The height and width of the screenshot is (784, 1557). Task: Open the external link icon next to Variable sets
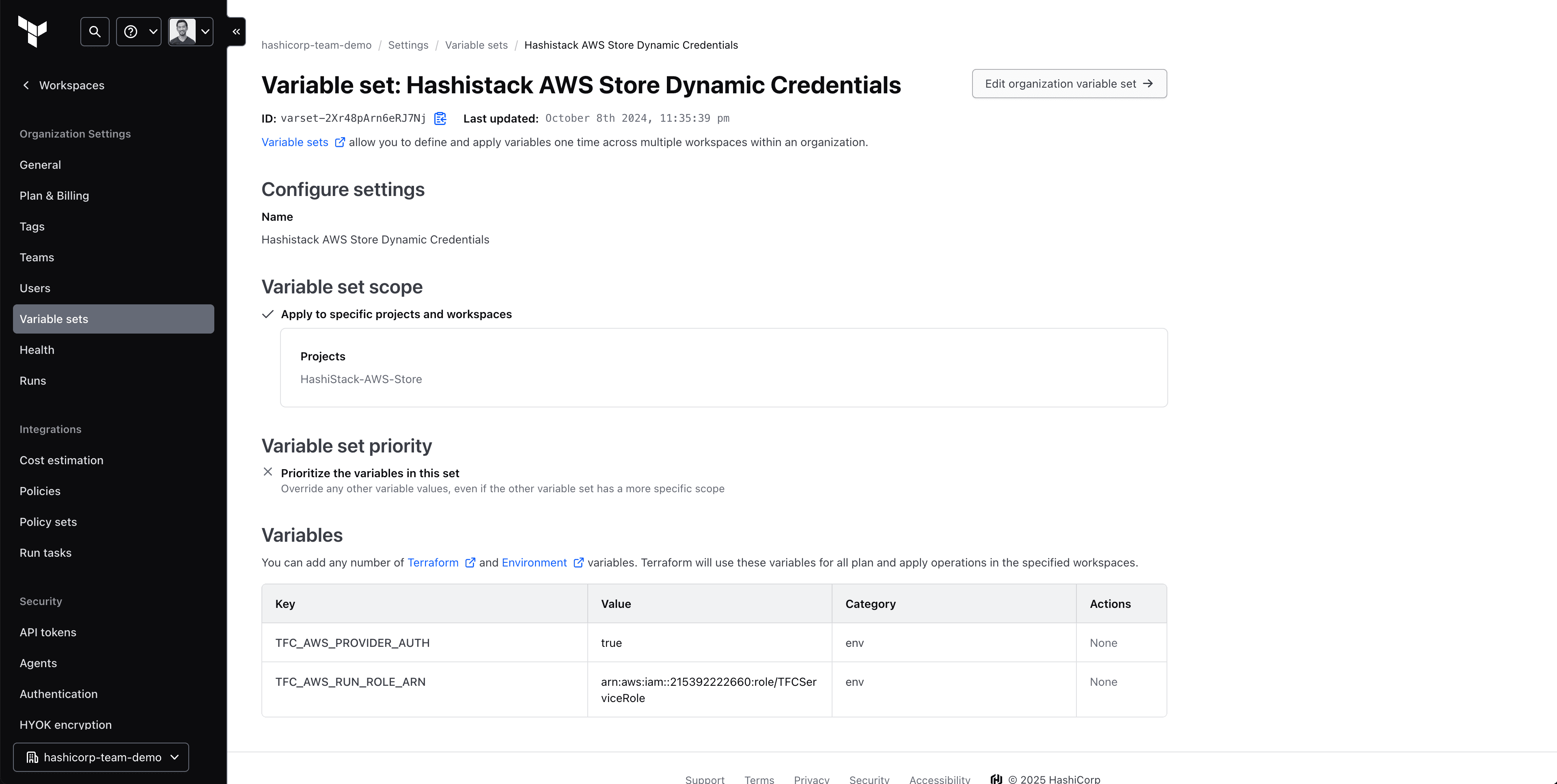[340, 142]
